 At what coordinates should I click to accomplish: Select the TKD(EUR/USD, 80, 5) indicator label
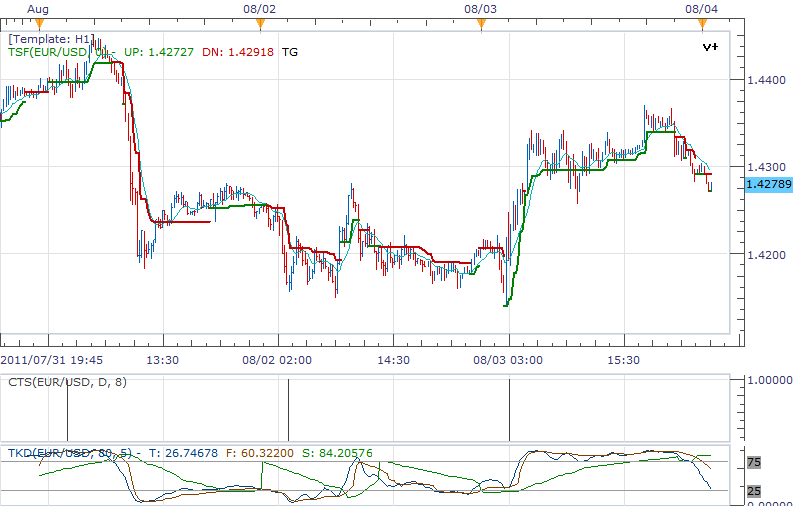point(70,453)
